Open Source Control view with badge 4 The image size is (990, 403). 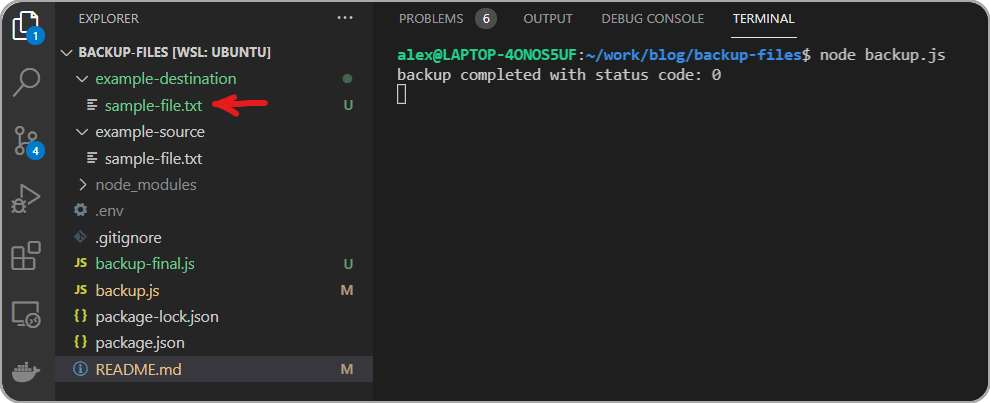point(27,141)
